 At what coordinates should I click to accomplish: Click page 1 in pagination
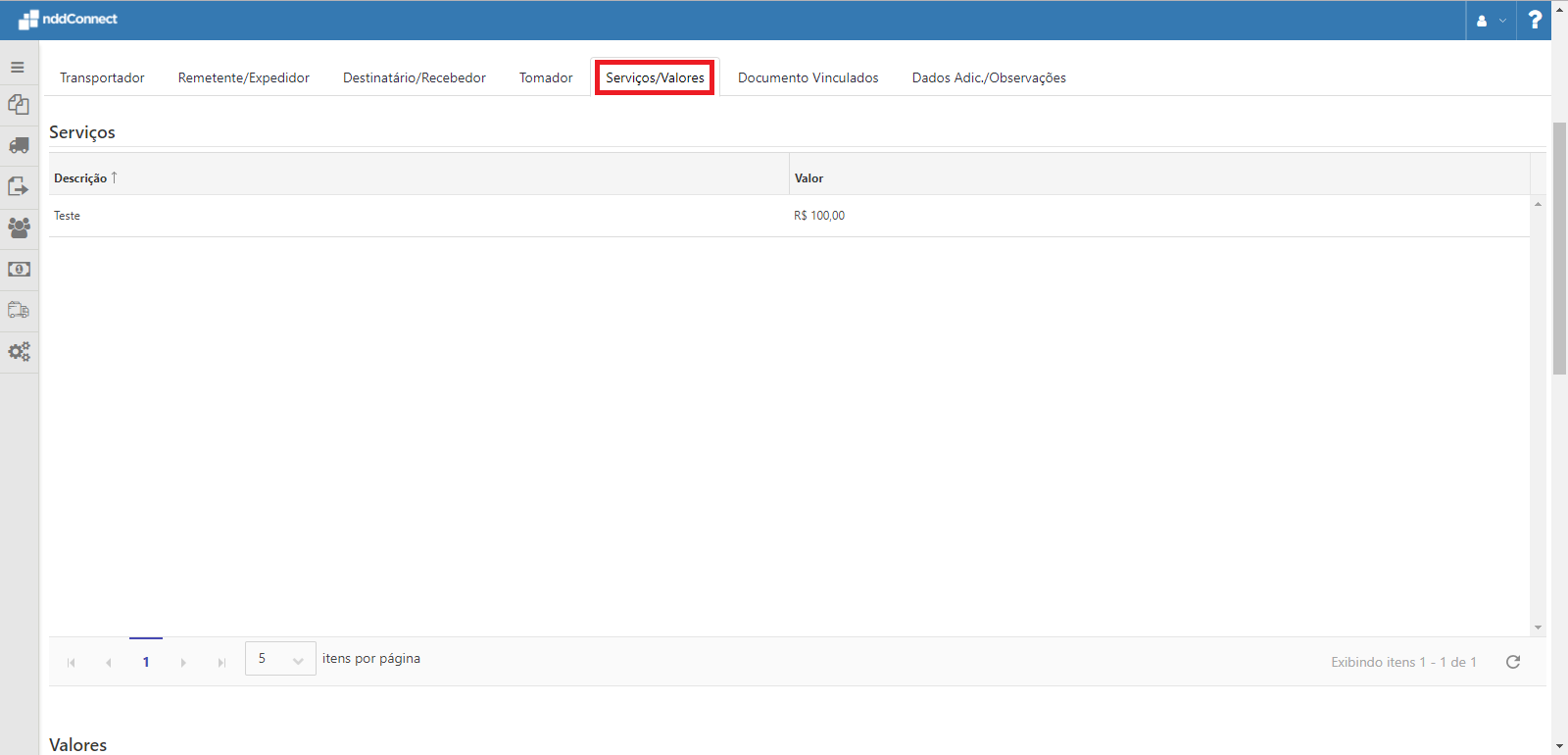pyautogui.click(x=146, y=662)
